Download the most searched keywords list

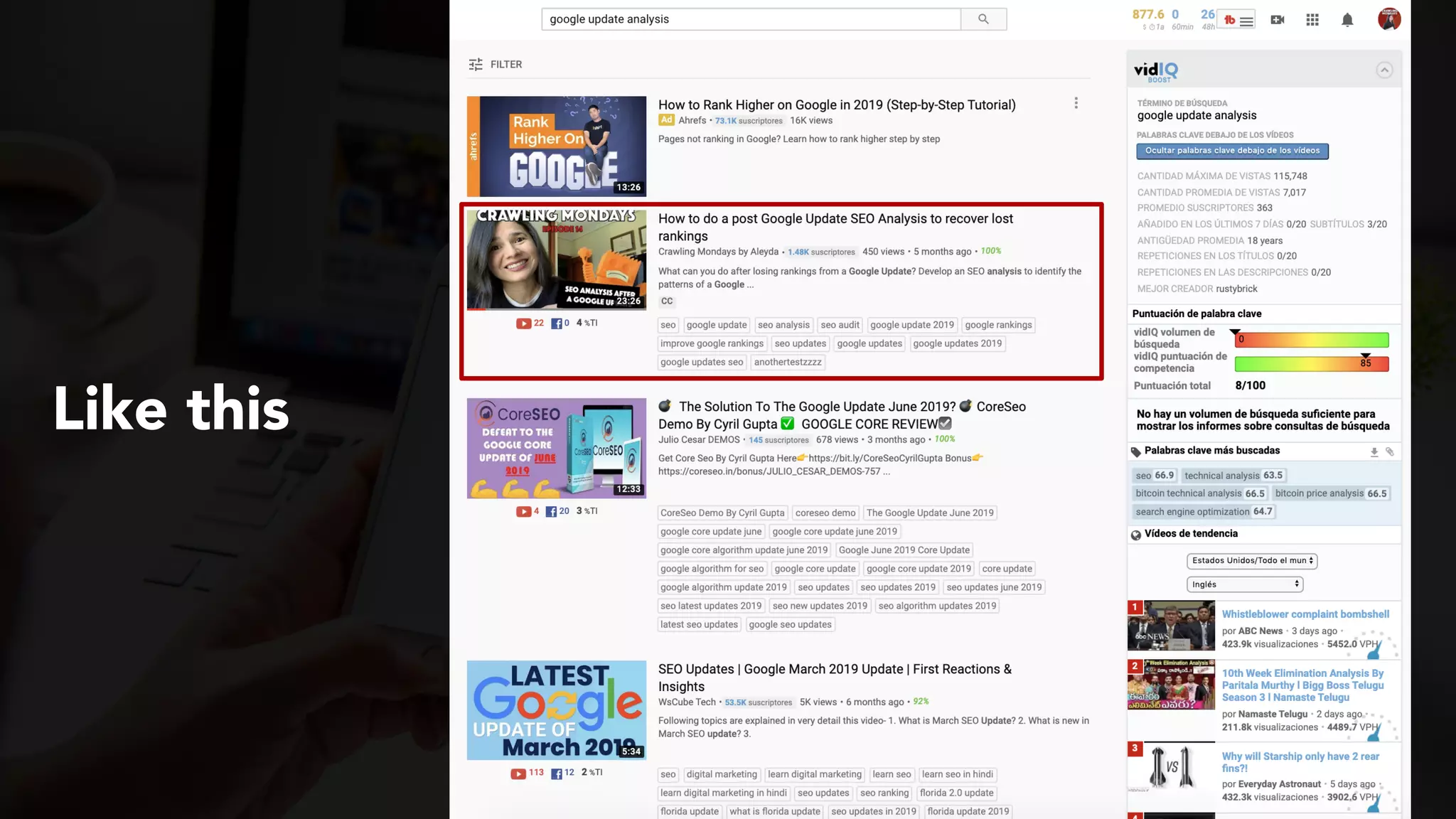click(x=1374, y=452)
